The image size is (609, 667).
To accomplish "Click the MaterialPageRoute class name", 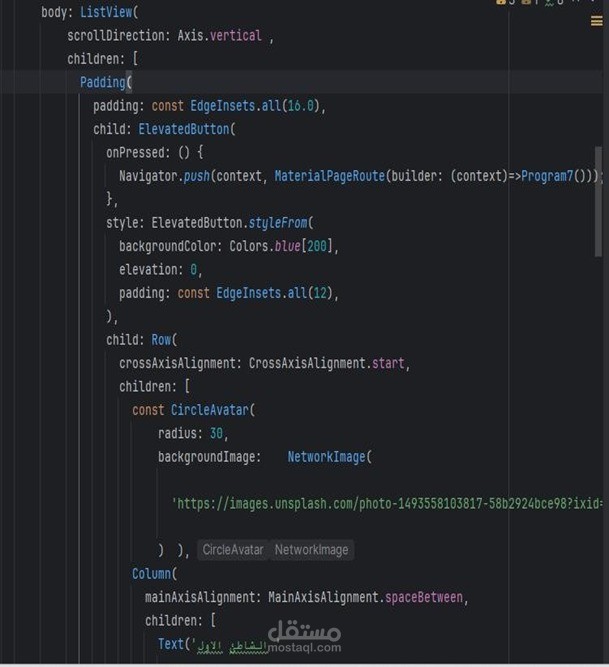I will click(330, 176).
